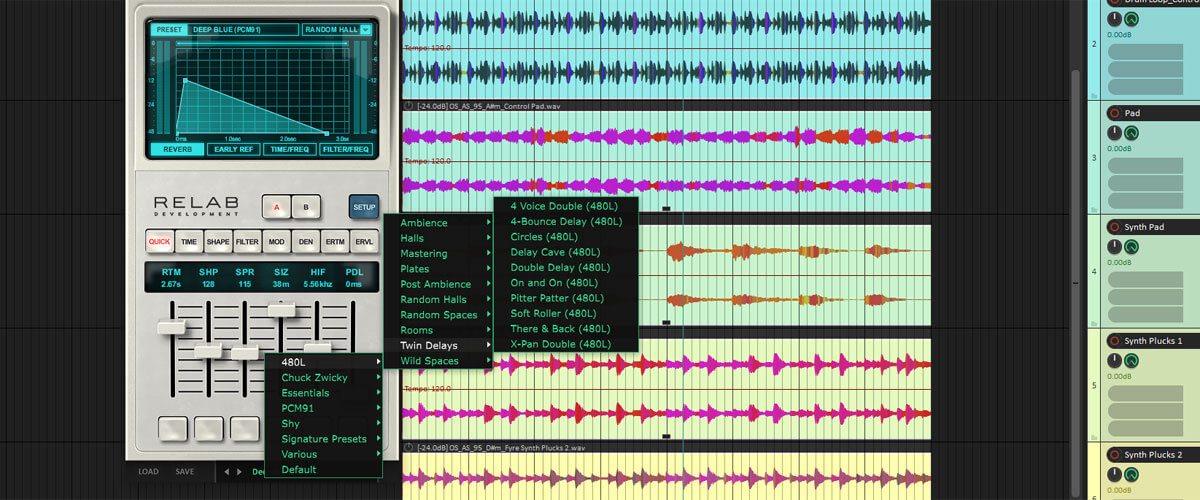Click the LOAD button
This screenshot has width=1200, height=500.
(148, 472)
